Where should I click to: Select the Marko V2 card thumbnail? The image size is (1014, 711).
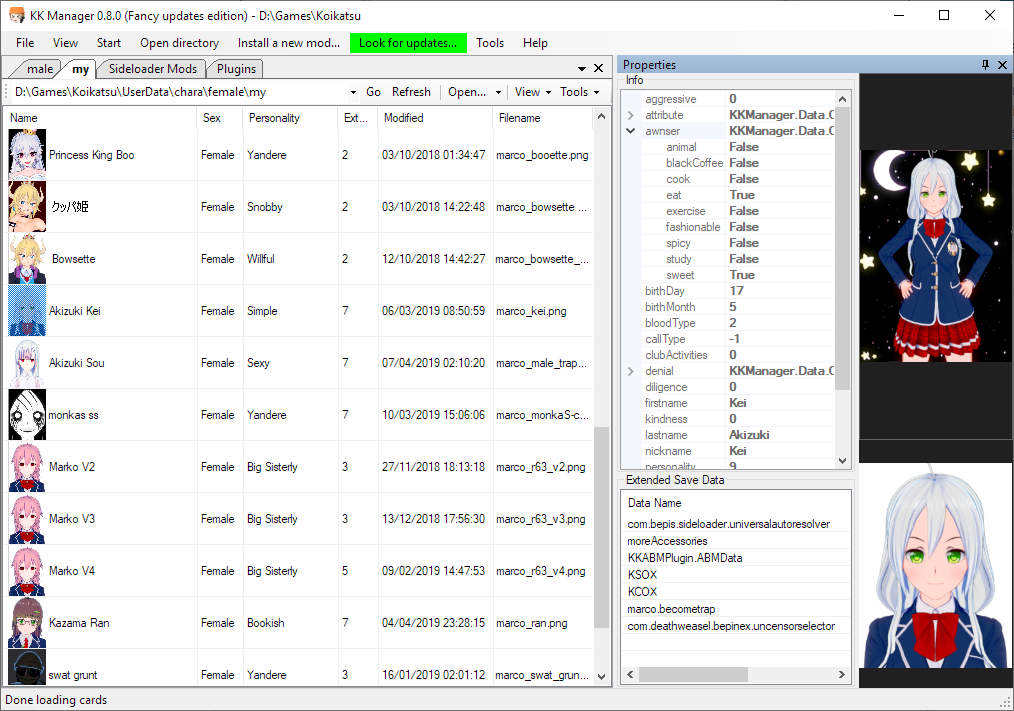pos(27,466)
